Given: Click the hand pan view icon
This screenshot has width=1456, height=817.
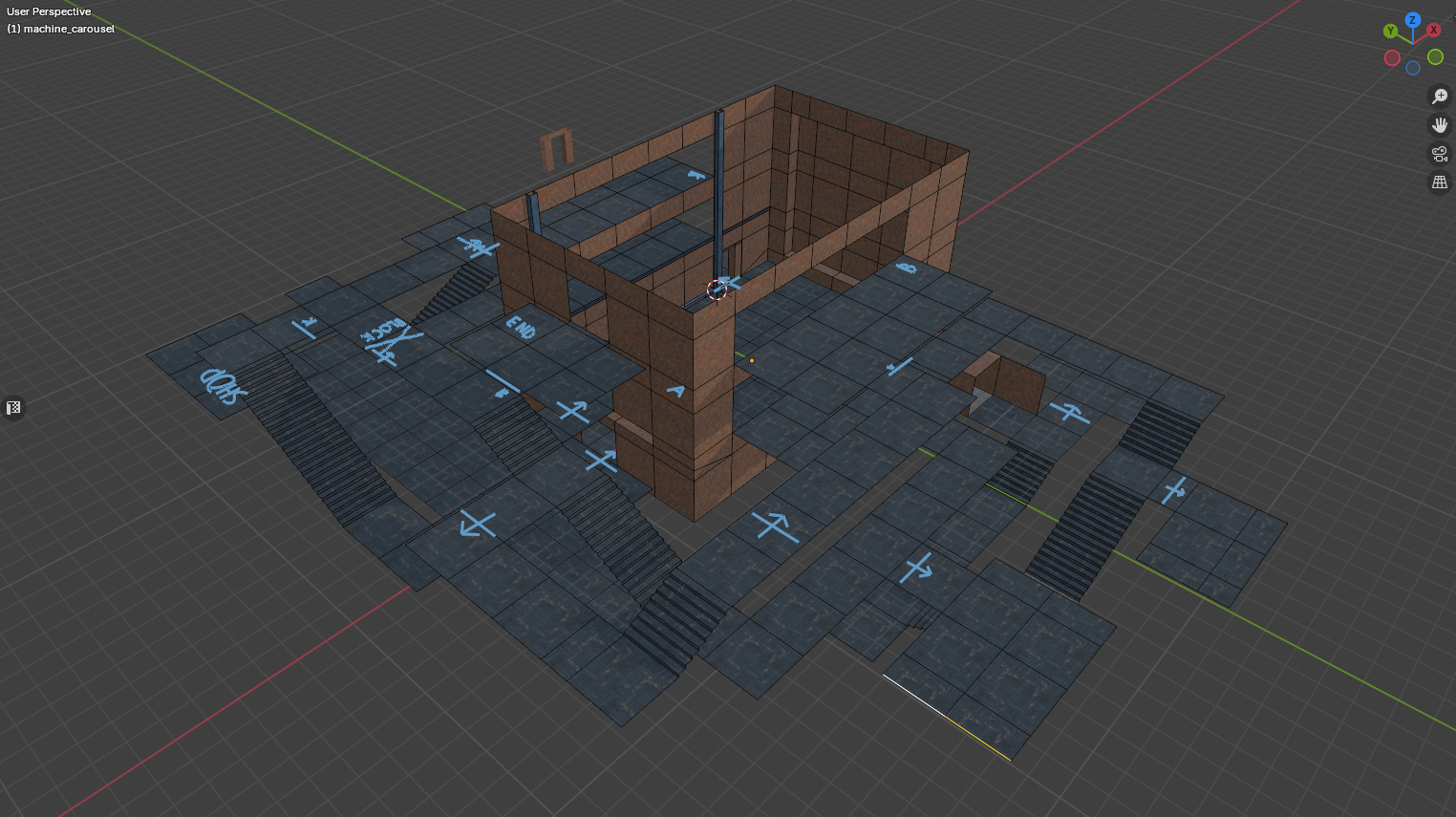Looking at the screenshot, I should [1439, 125].
